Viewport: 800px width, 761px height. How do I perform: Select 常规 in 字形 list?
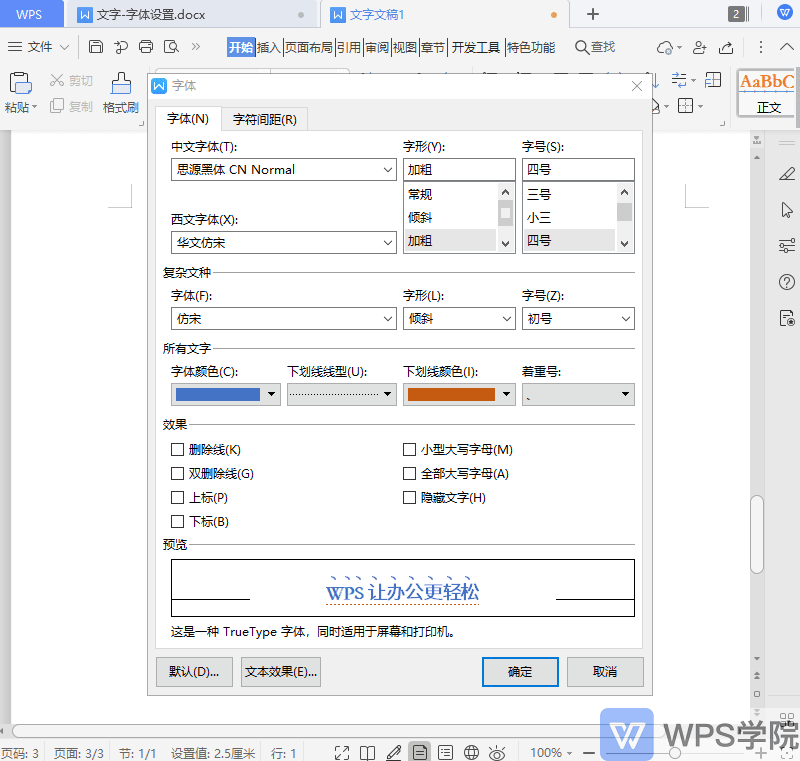(x=451, y=194)
